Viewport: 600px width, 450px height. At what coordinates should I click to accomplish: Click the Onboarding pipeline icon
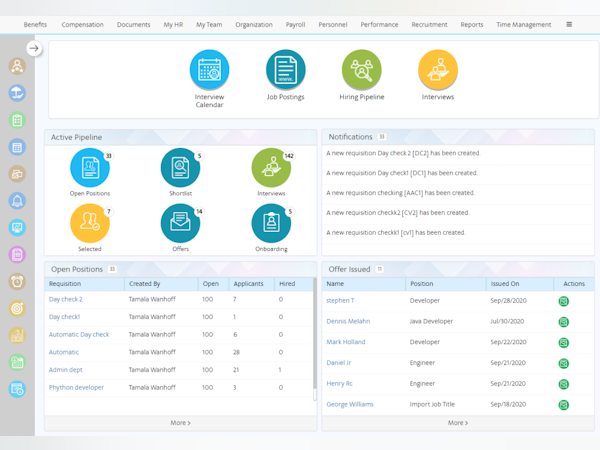(271, 223)
